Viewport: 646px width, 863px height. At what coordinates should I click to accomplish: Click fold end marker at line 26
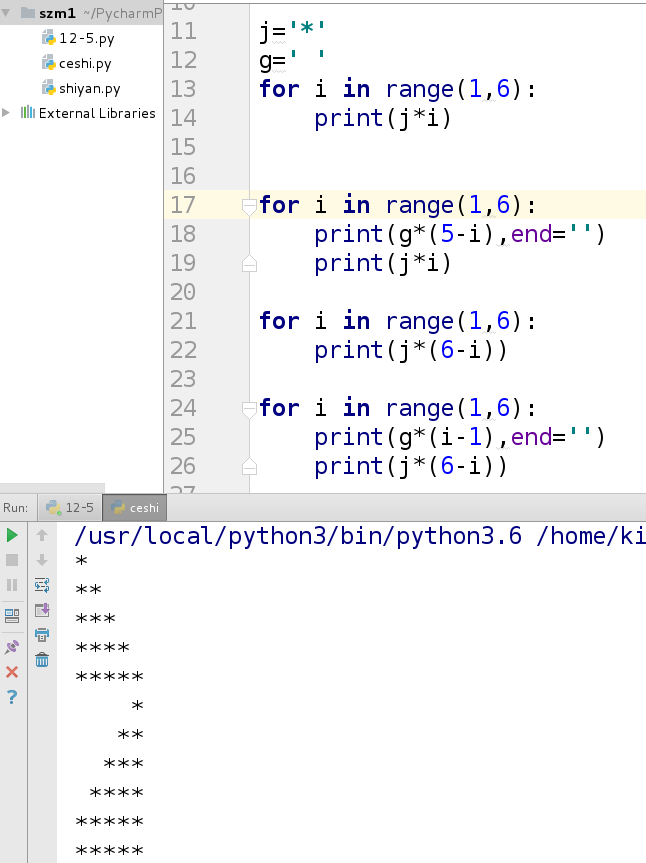[249, 467]
